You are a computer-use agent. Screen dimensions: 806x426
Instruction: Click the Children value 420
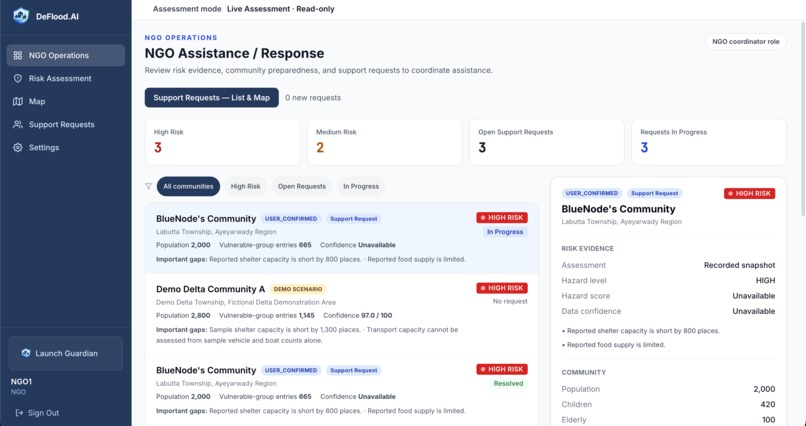pos(767,404)
